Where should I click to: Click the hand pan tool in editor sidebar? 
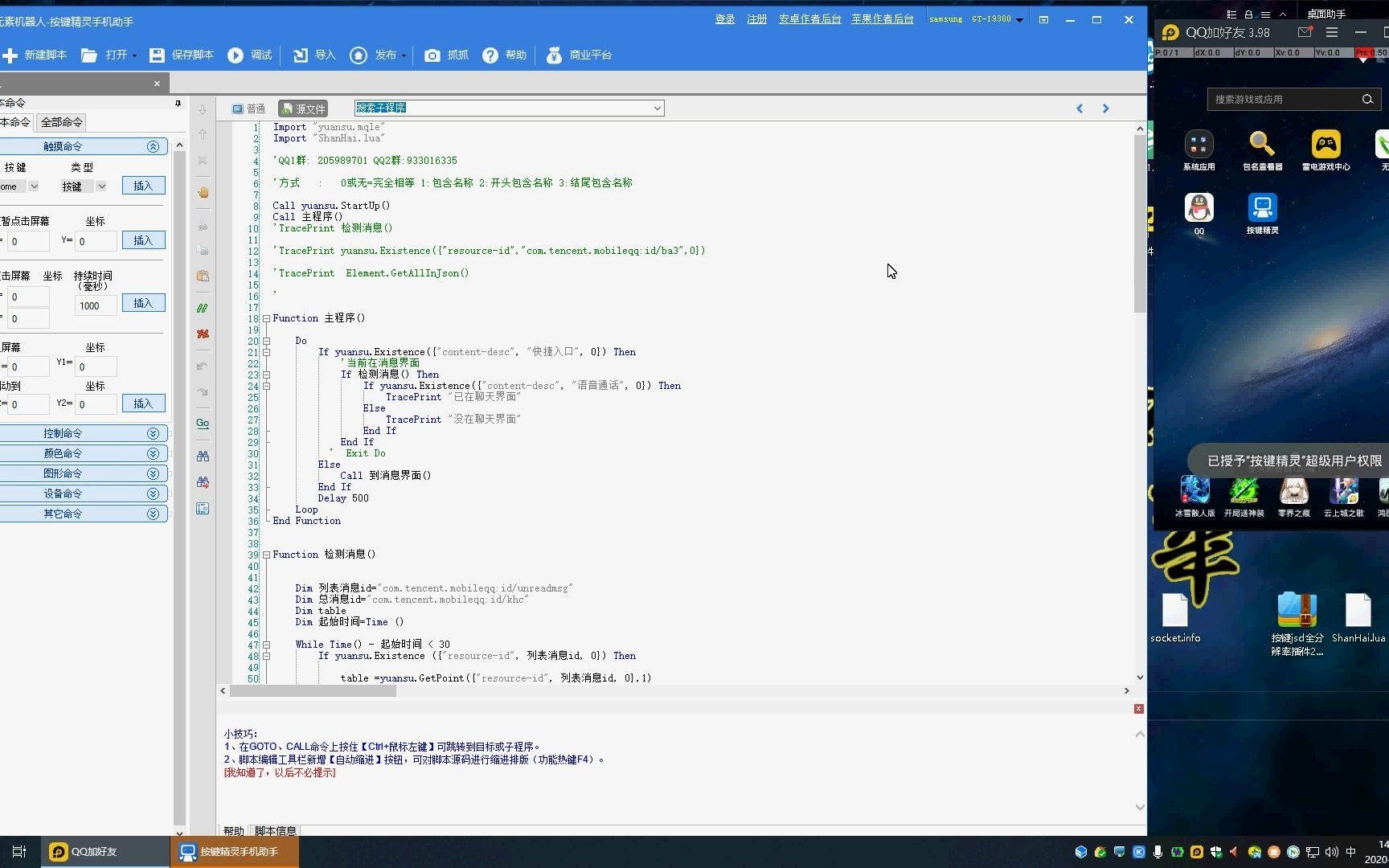pyautogui.click(x=203, y=192)
